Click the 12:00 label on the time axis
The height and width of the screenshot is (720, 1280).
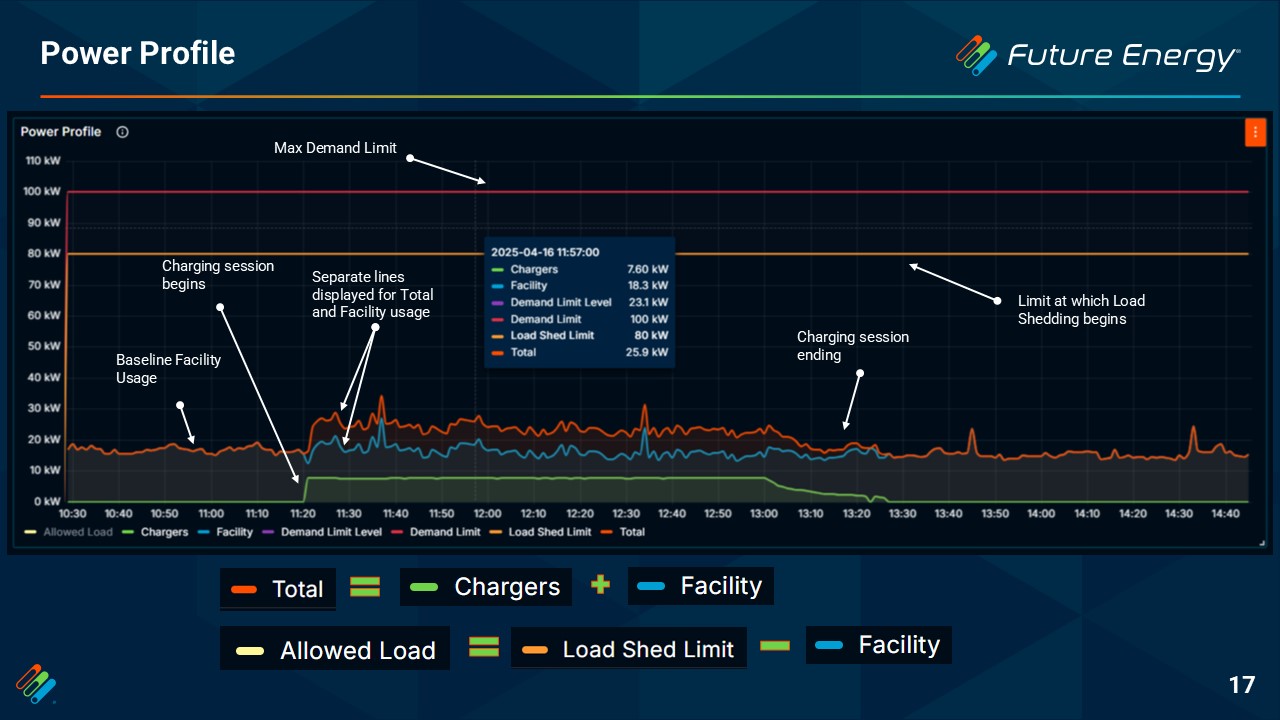click(x=488, y=514)
